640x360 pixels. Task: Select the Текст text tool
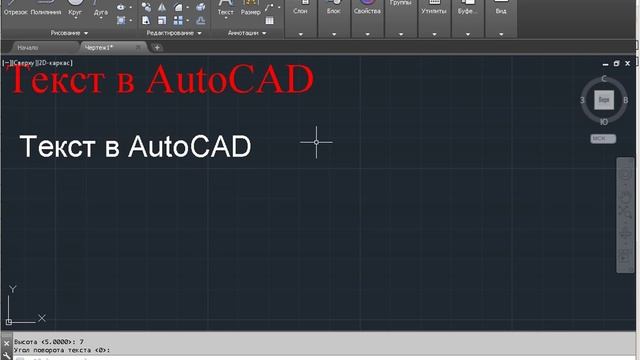pos(225,8)
